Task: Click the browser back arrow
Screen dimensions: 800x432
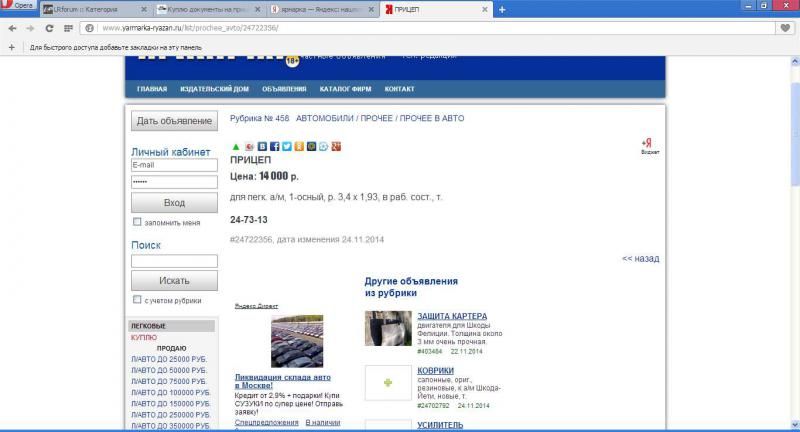Action: pos(11,28)
